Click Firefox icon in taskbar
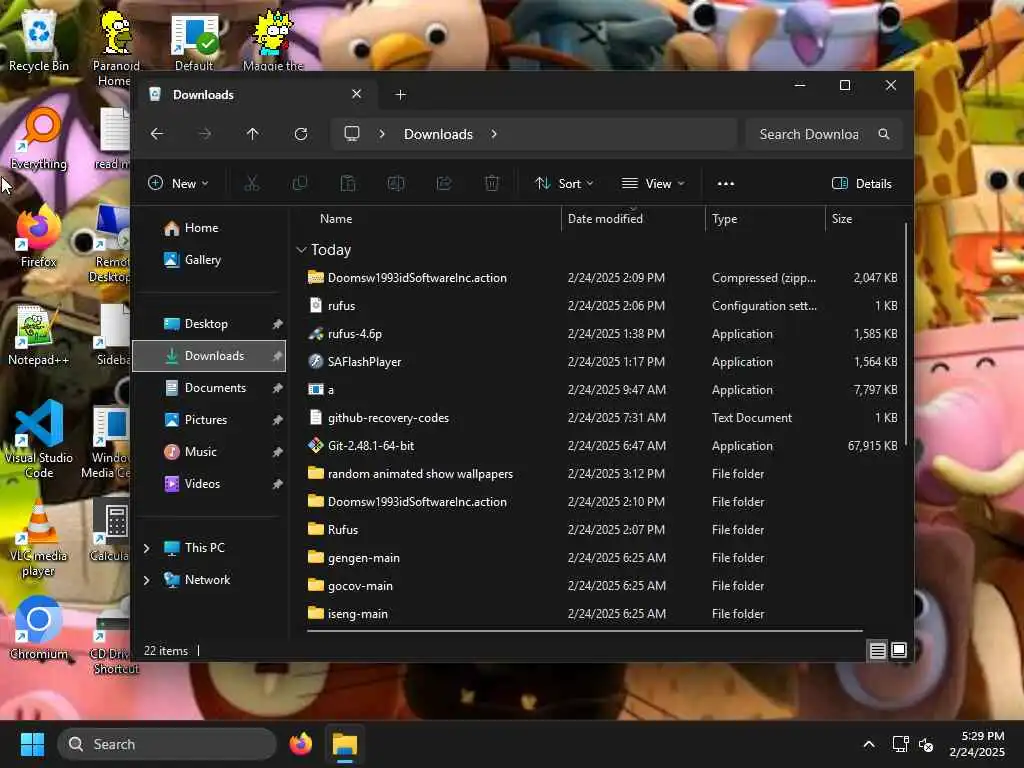This screenshot has width=1024, height=768. [301, 744]
